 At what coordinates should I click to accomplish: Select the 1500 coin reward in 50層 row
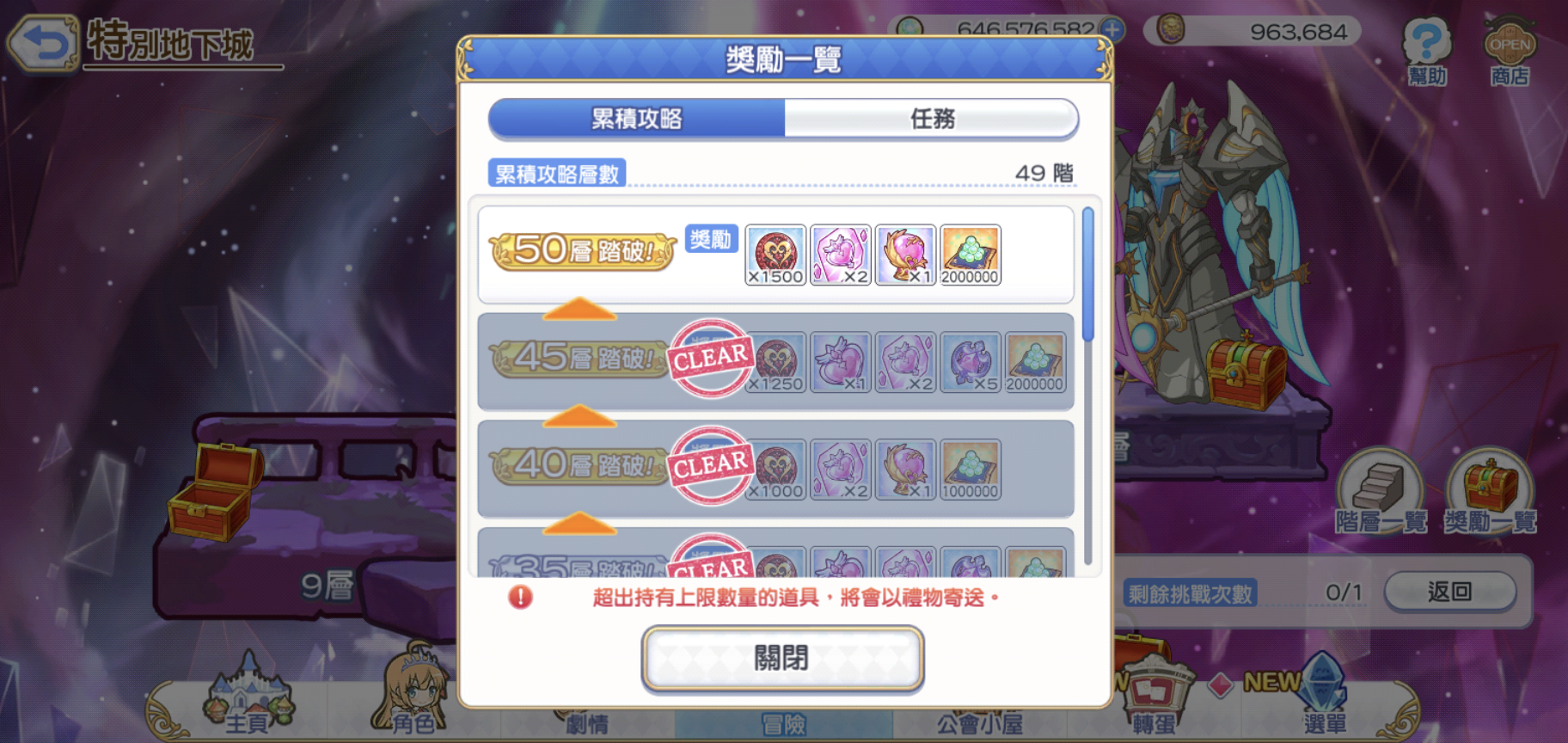pos(775,255)
